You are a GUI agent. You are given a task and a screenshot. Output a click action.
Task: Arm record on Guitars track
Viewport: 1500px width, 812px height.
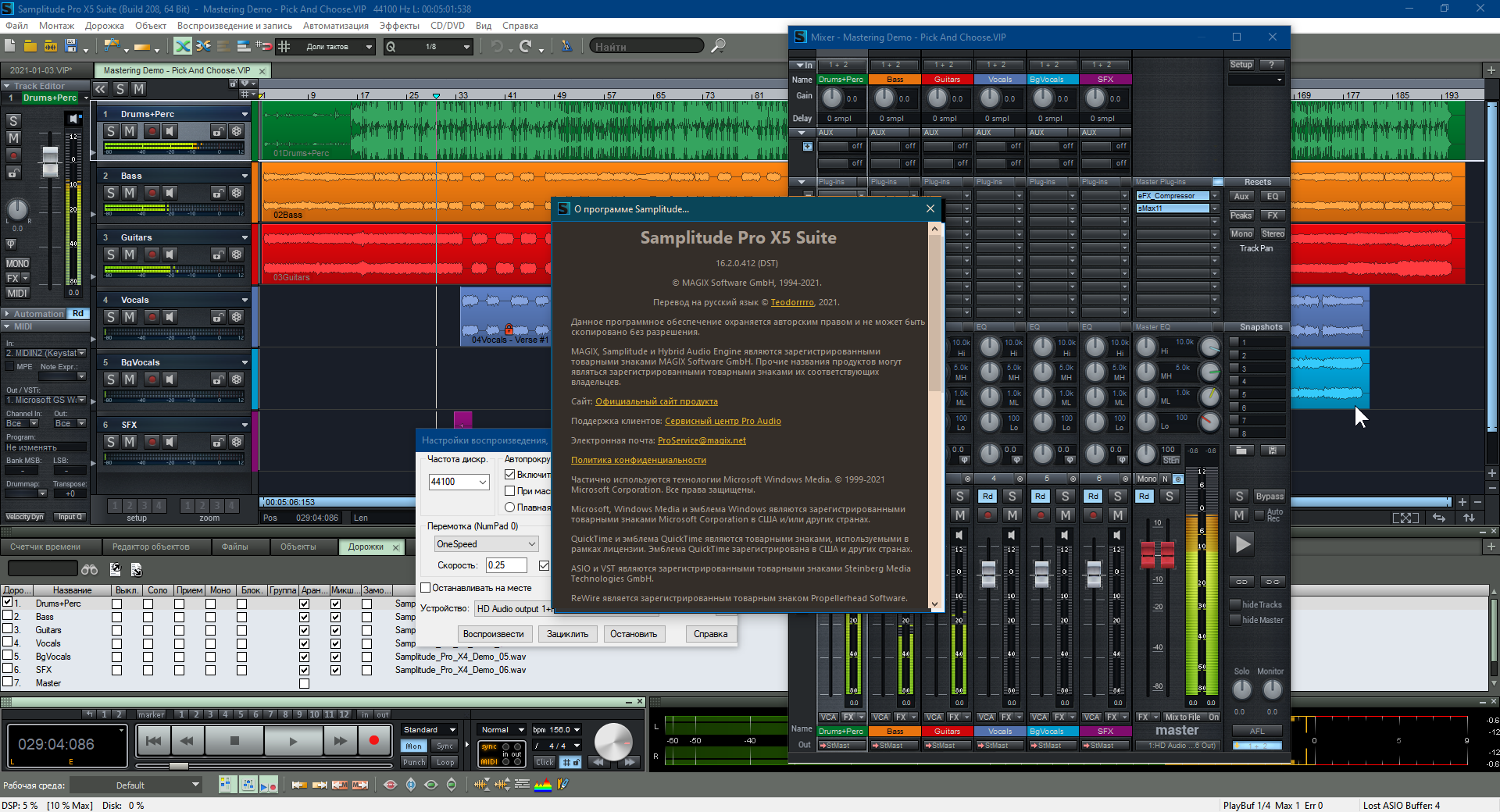[x=152, y=255]
